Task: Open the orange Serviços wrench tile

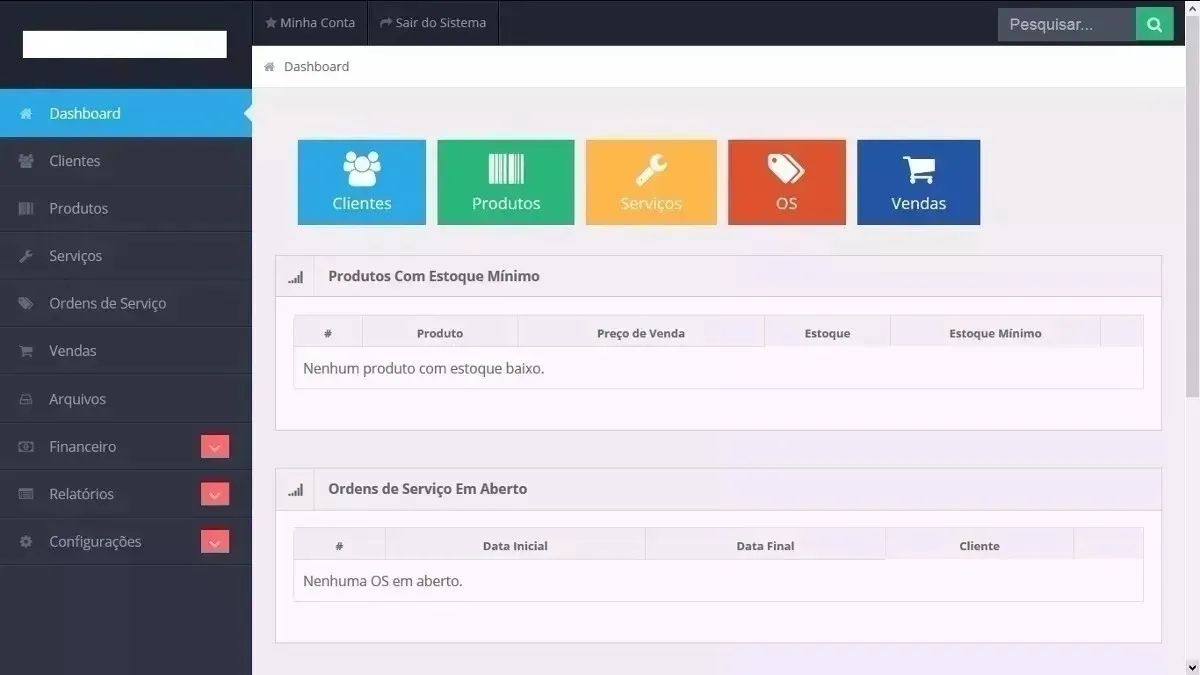Action: coord(651,182)
